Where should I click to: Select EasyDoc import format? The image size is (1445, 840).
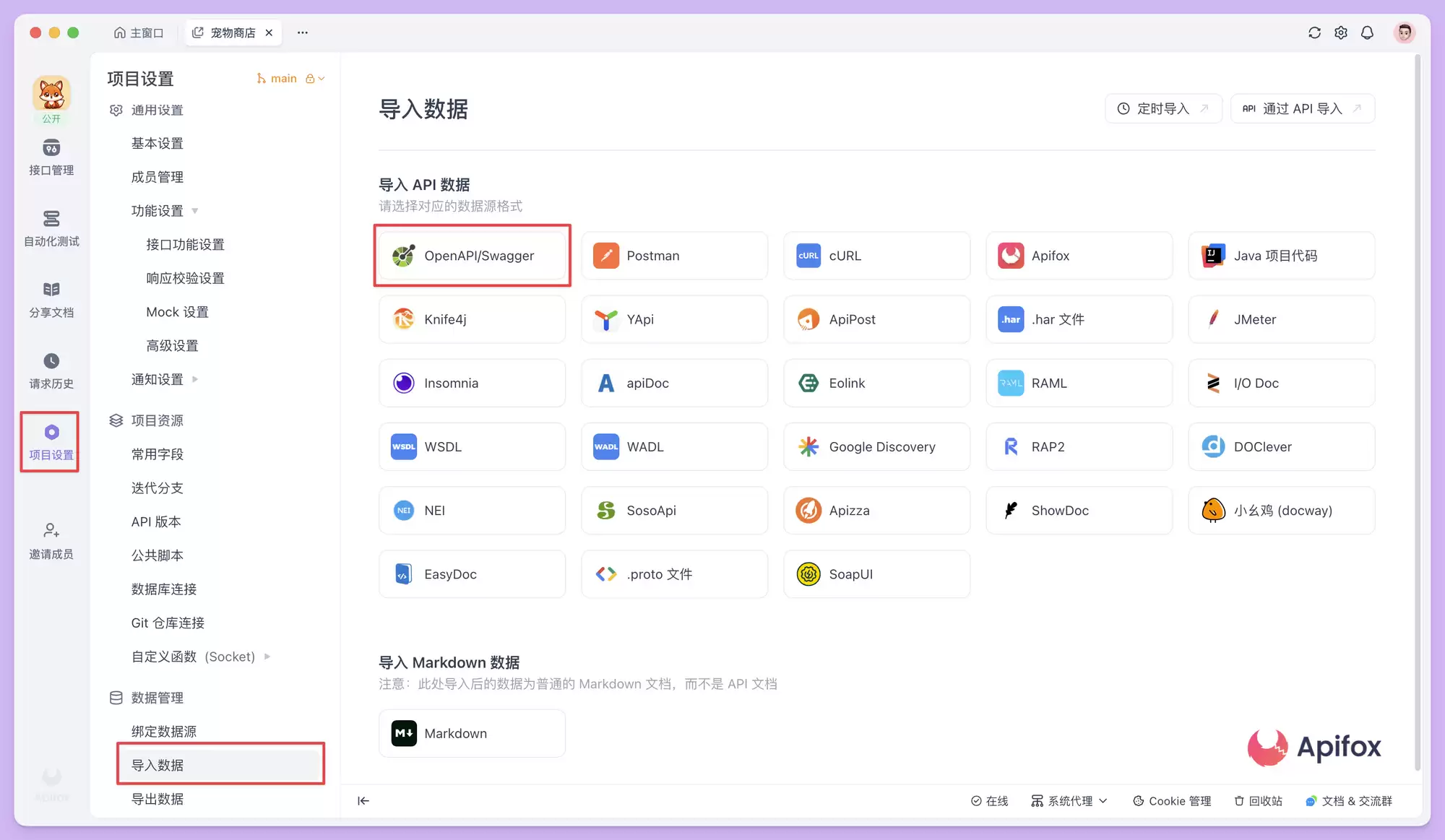click(472, 573)
